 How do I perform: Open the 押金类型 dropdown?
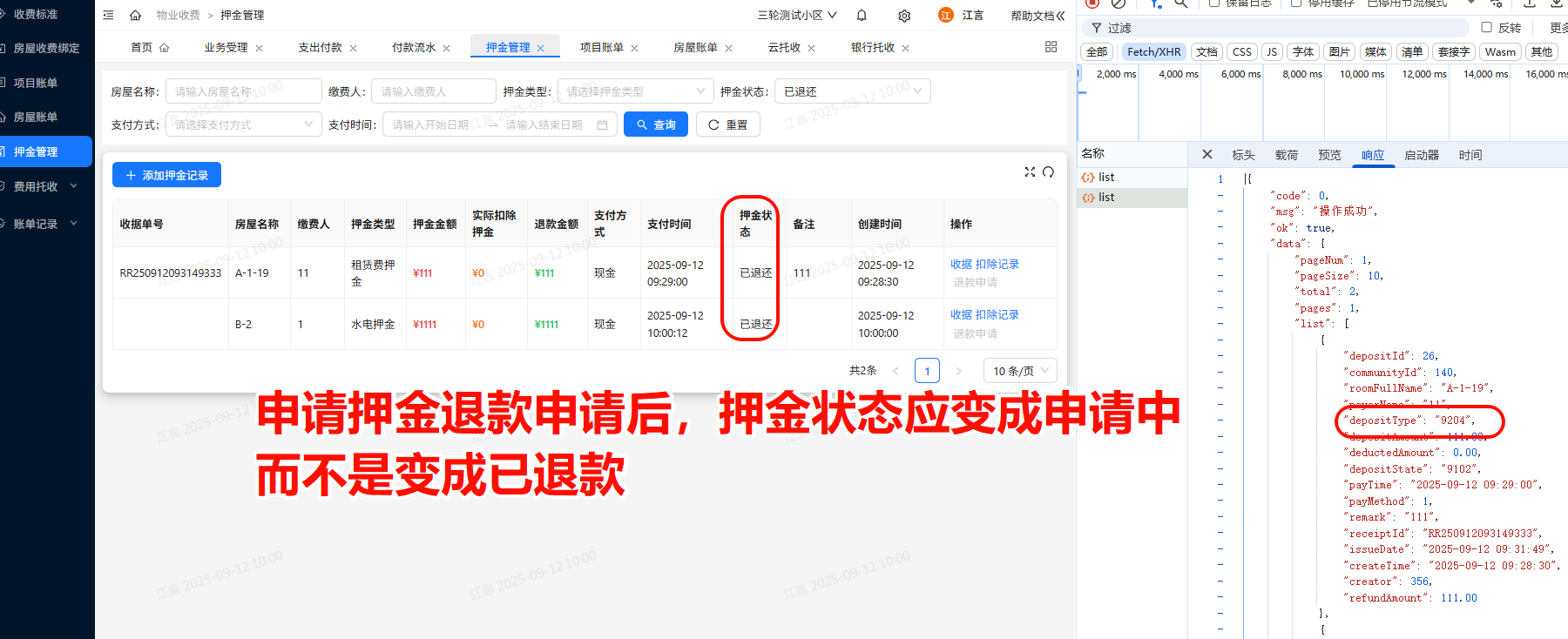(635, 91)
